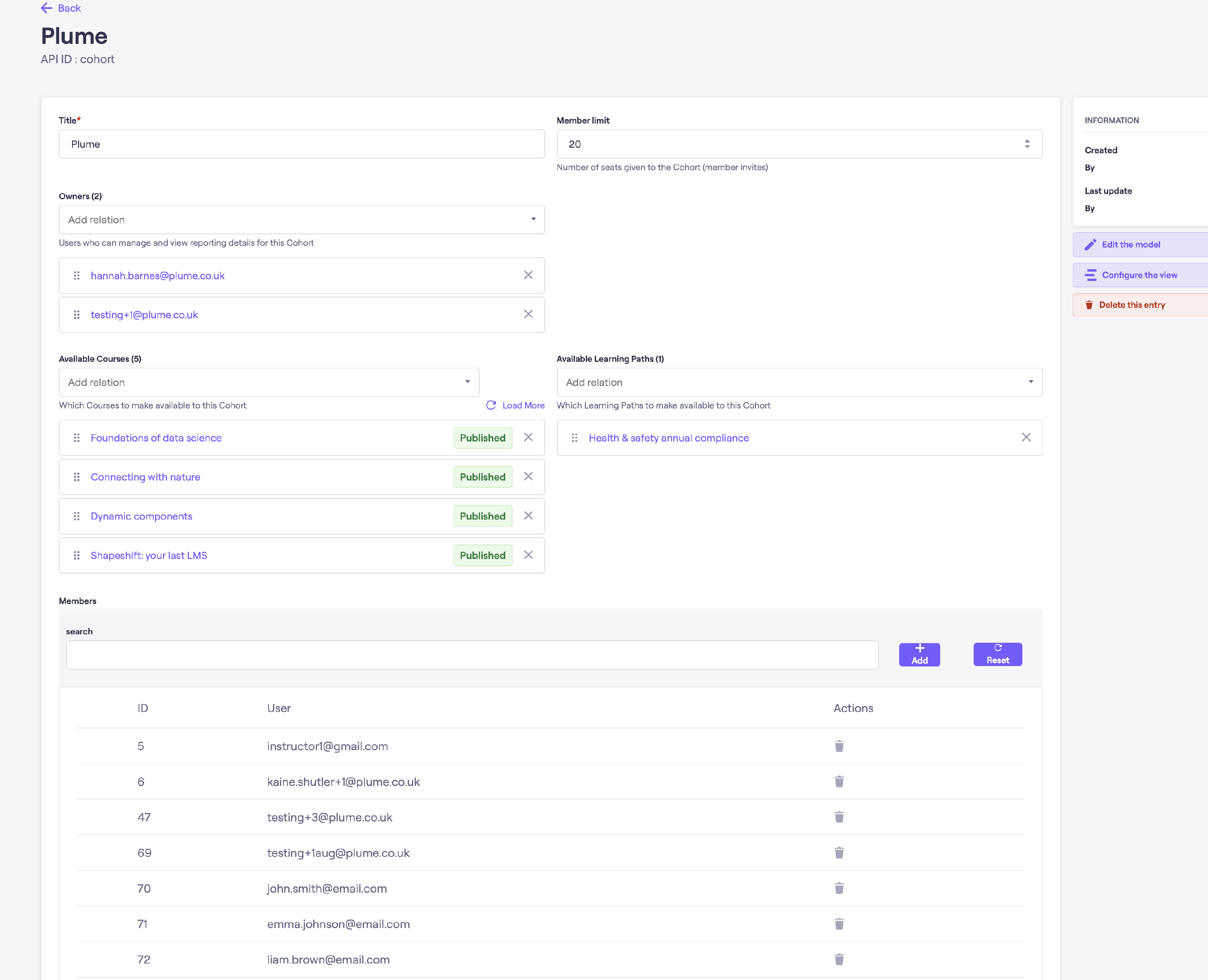This screenshot has width=1208, height=980.
Task: Click drag handle next to testing+1@plume.co.uk
Action: coord(77,314)
